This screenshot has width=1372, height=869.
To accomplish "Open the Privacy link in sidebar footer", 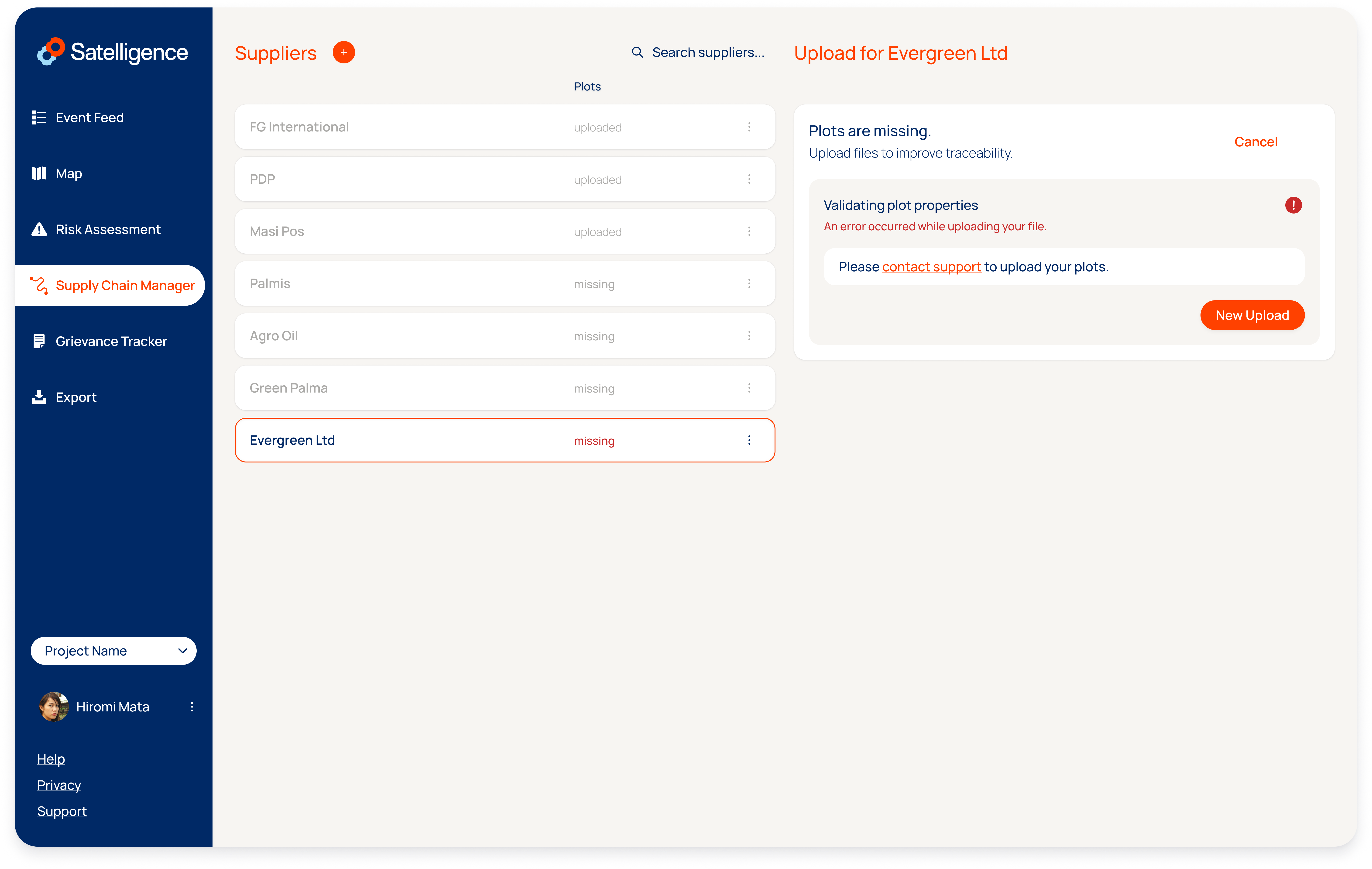I will (x=59, y=785).
